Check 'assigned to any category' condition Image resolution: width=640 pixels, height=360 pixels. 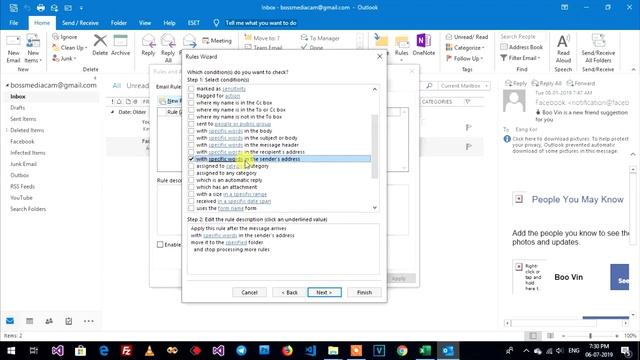191,173
